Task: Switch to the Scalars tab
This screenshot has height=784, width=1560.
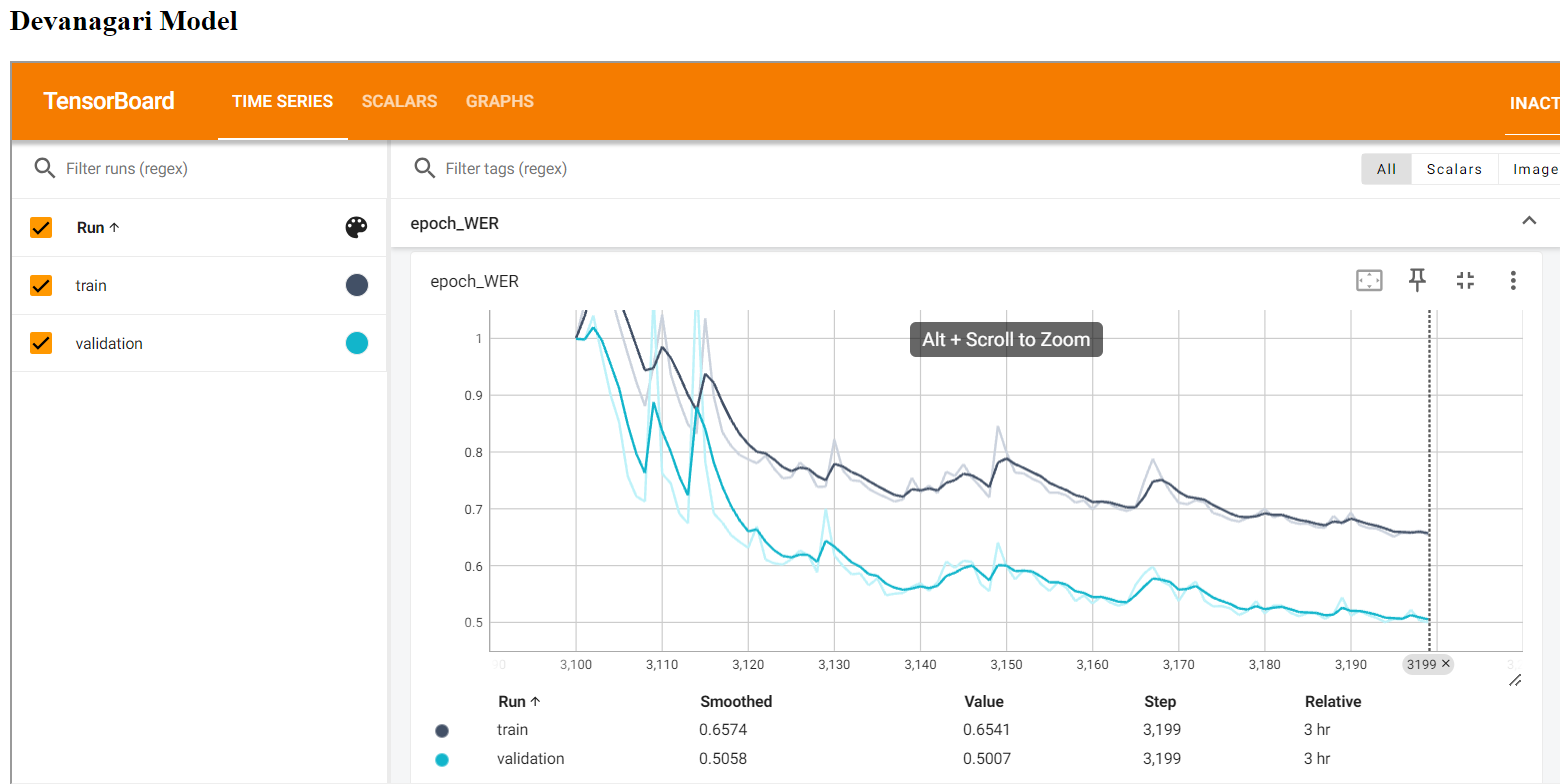Action: click(399, 102)
